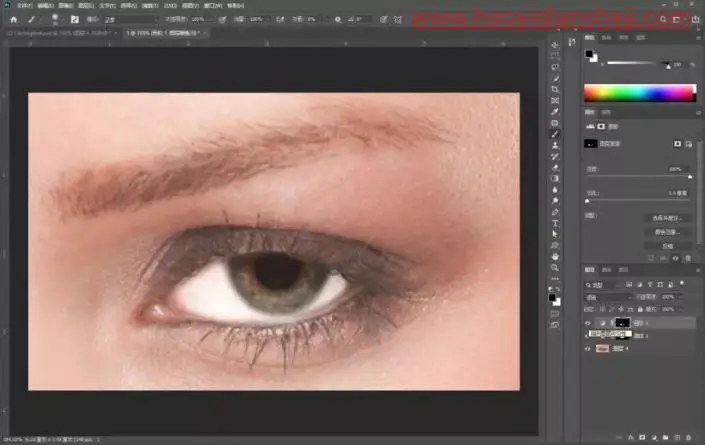The width and height of the screenshot is (705, 445).
Task: Select pixel mask button in Properties panel
Action: click(677, 144)
